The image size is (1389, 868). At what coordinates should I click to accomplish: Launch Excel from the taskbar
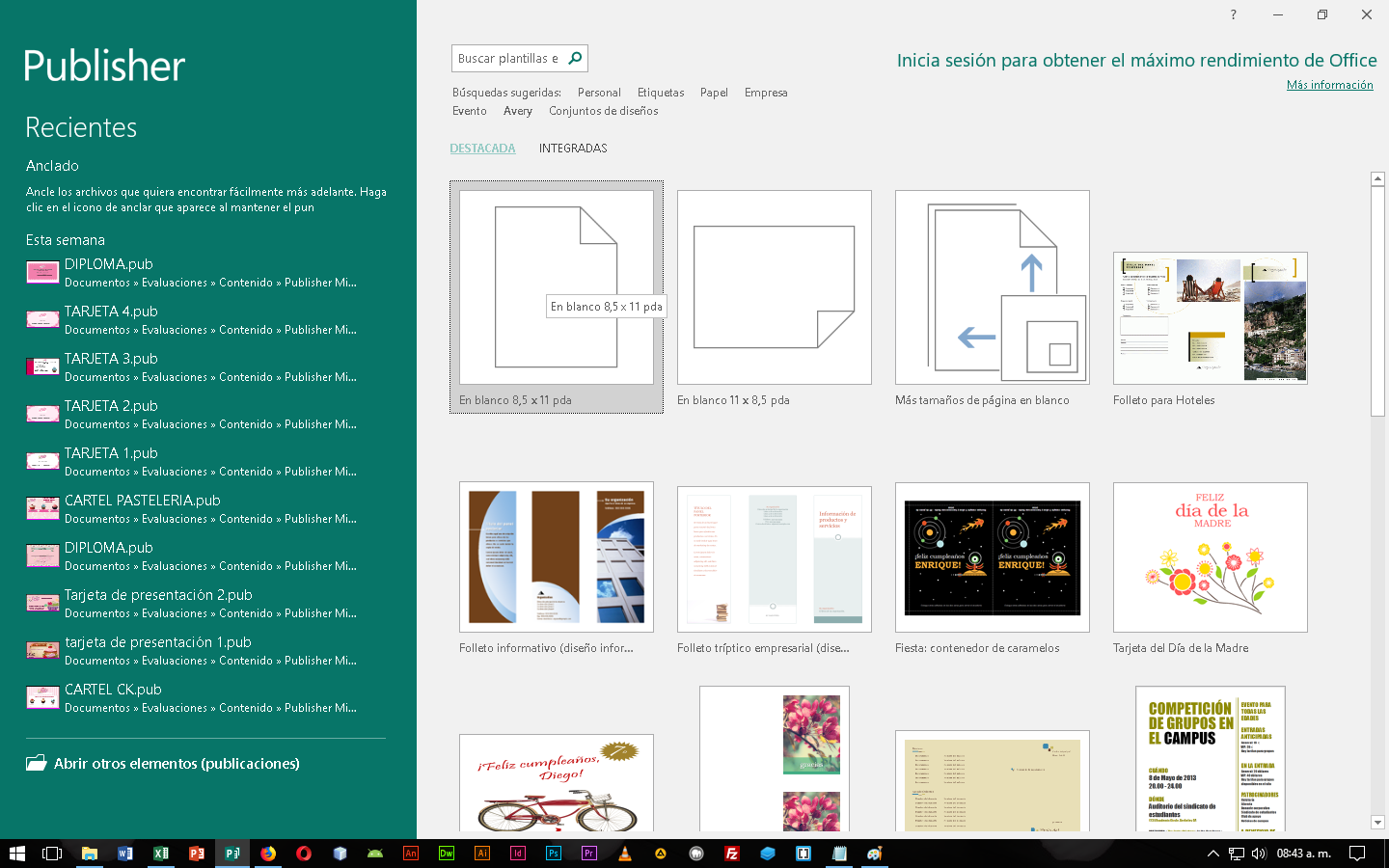pos(160,854)
